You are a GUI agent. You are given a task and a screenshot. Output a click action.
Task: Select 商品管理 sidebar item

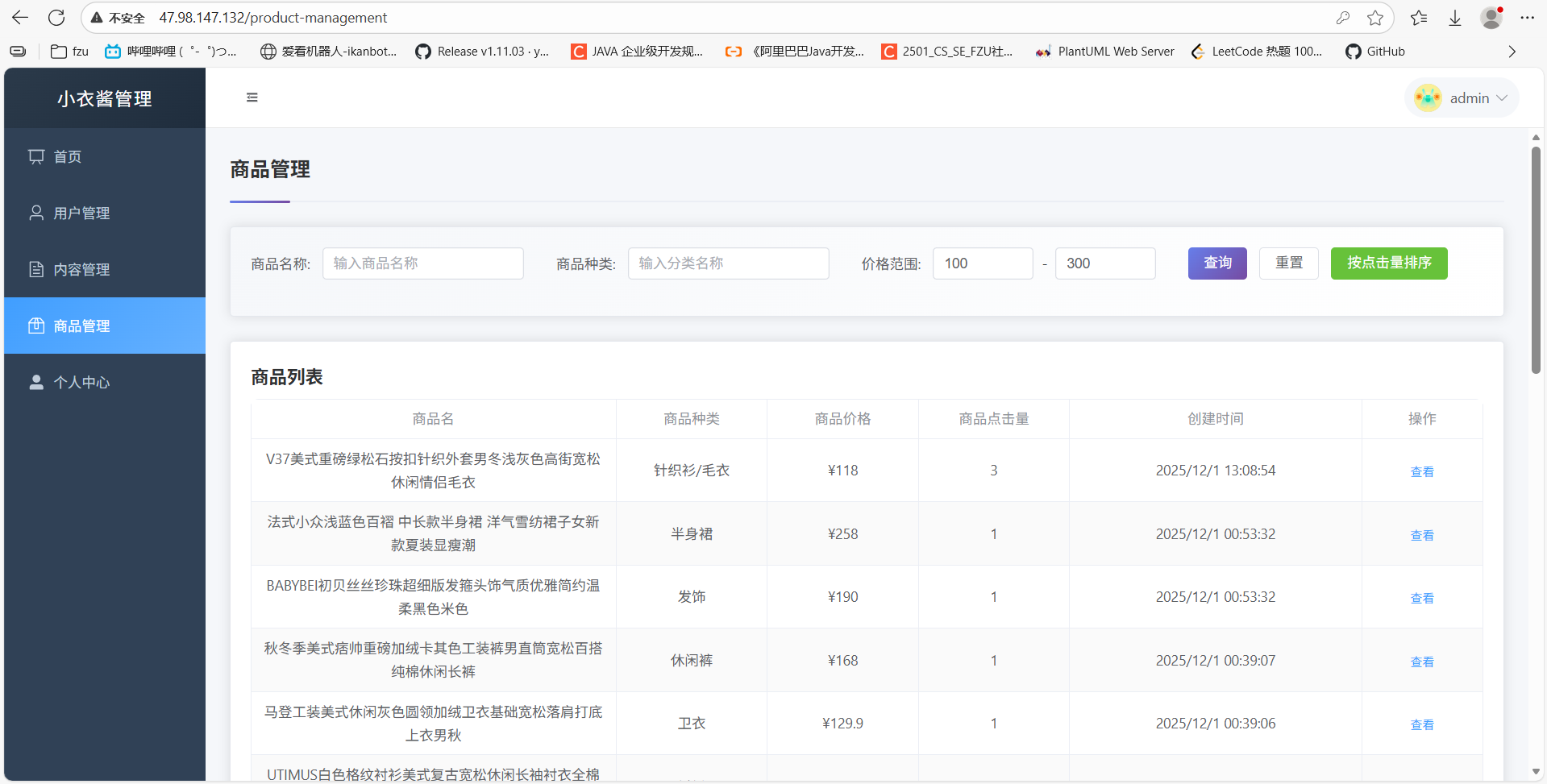point(105,326)
